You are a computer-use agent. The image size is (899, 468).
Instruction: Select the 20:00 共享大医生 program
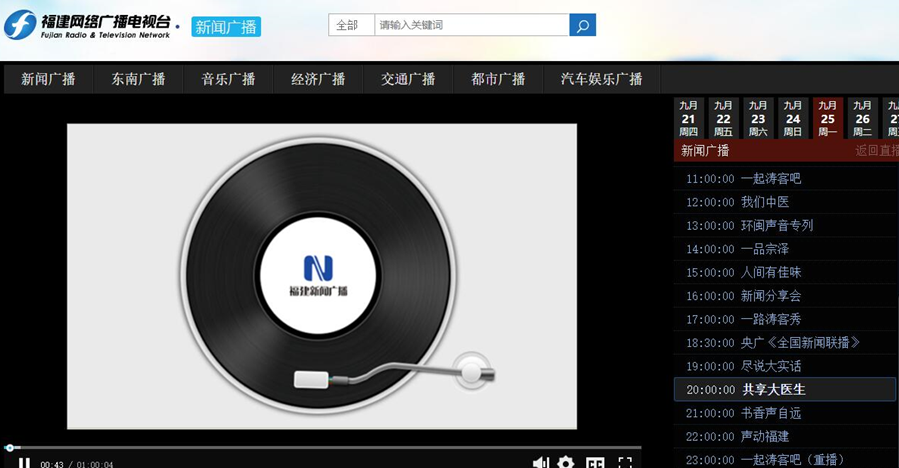tap(773, 389)
